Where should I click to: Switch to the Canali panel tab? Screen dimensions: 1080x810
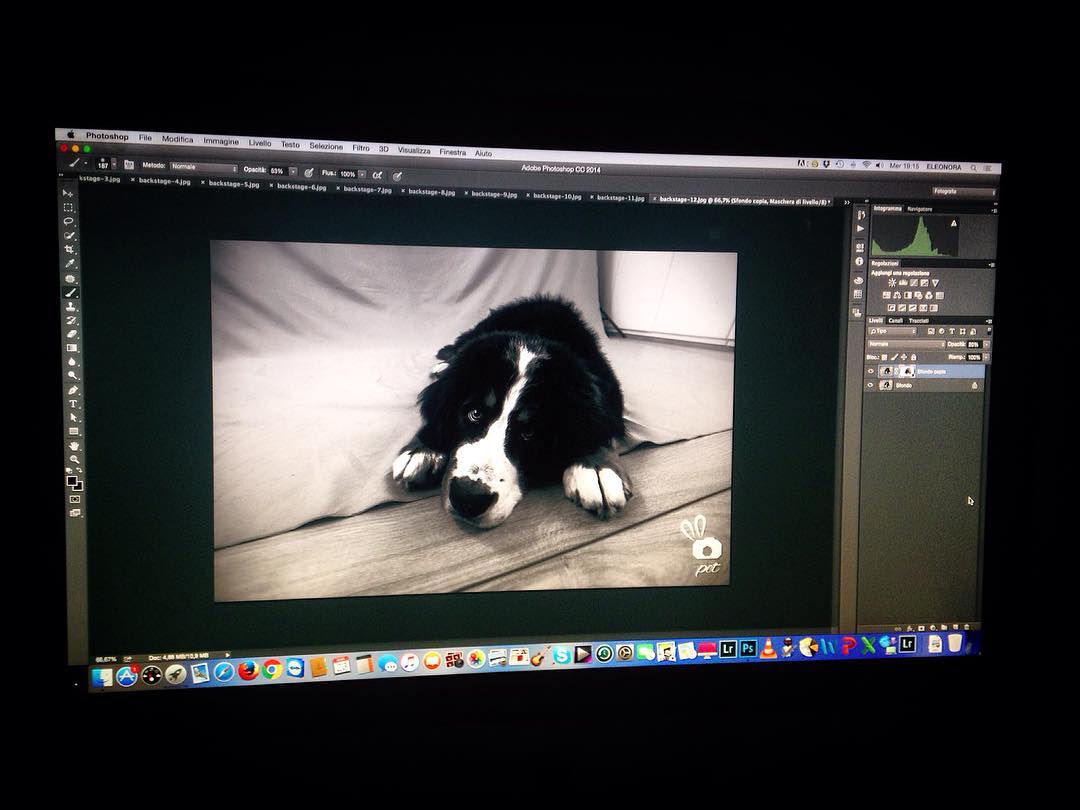[896, 320]
